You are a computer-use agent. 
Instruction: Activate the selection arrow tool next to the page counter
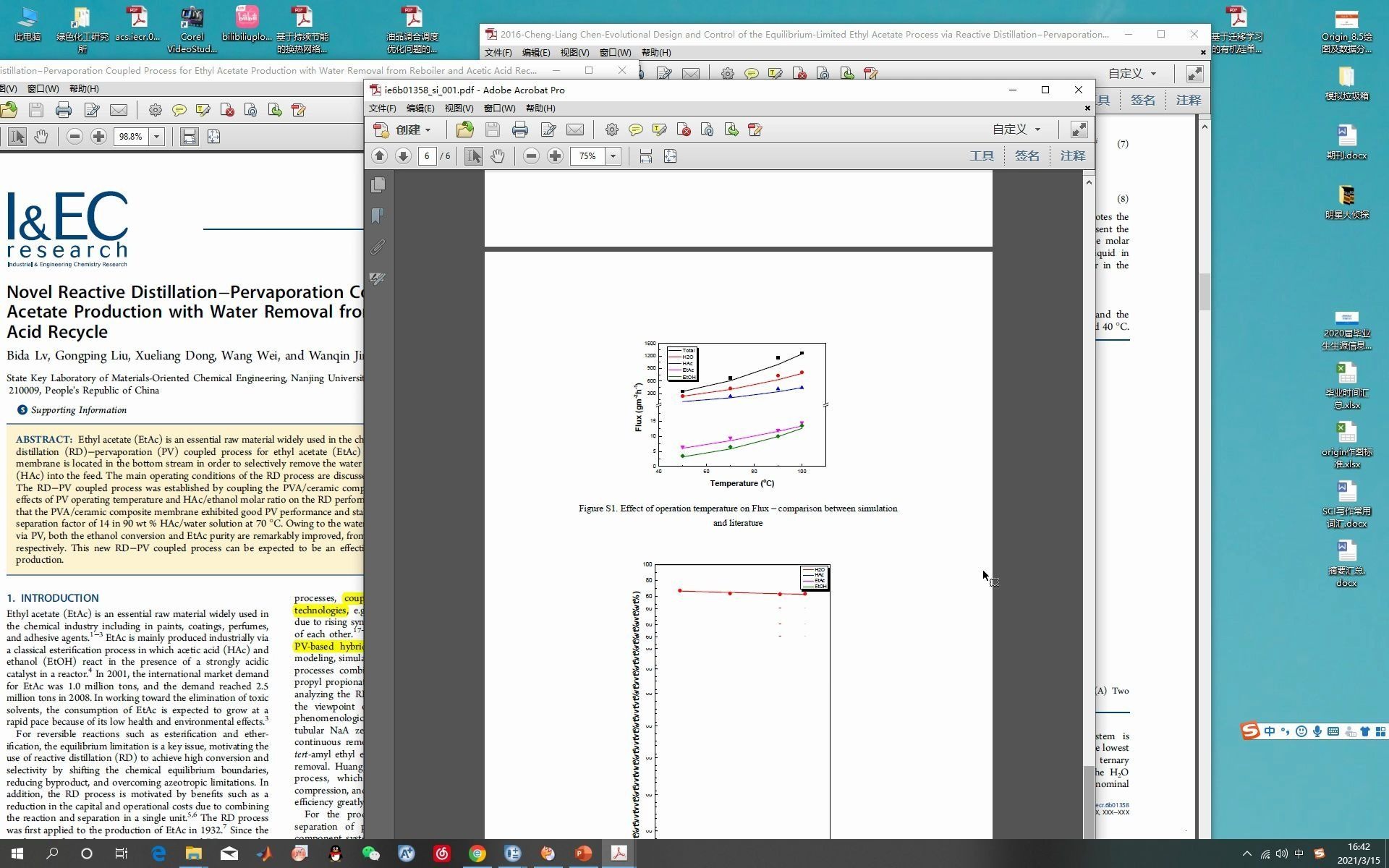[473, 156]
